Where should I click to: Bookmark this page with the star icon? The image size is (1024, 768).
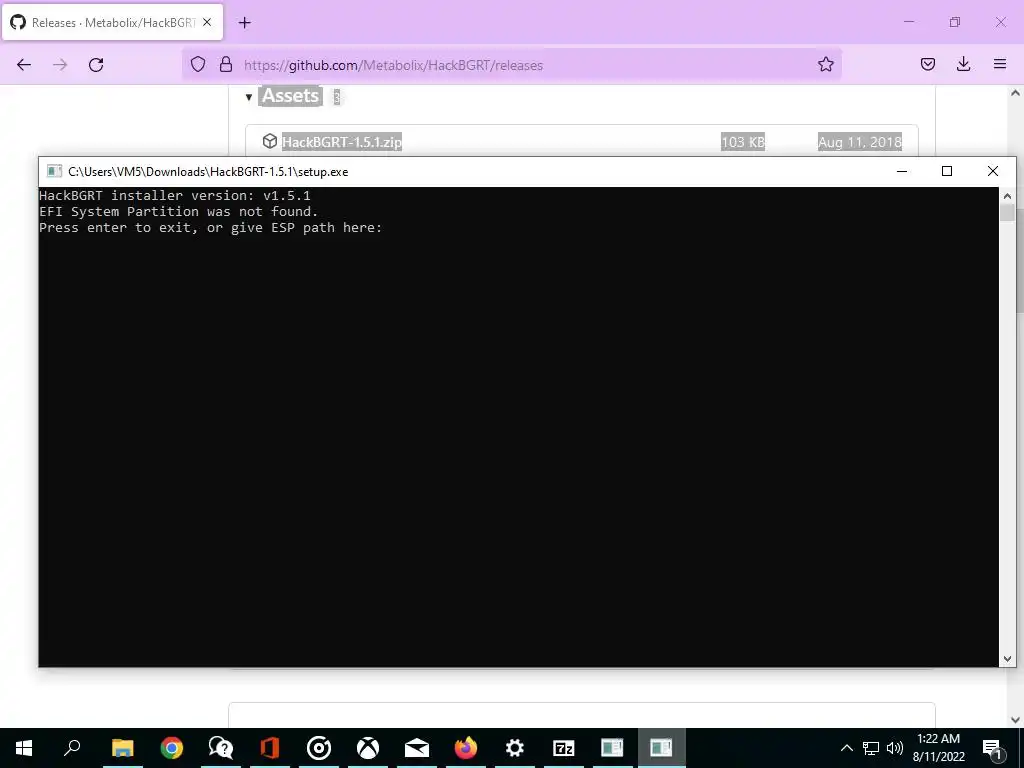825,64
